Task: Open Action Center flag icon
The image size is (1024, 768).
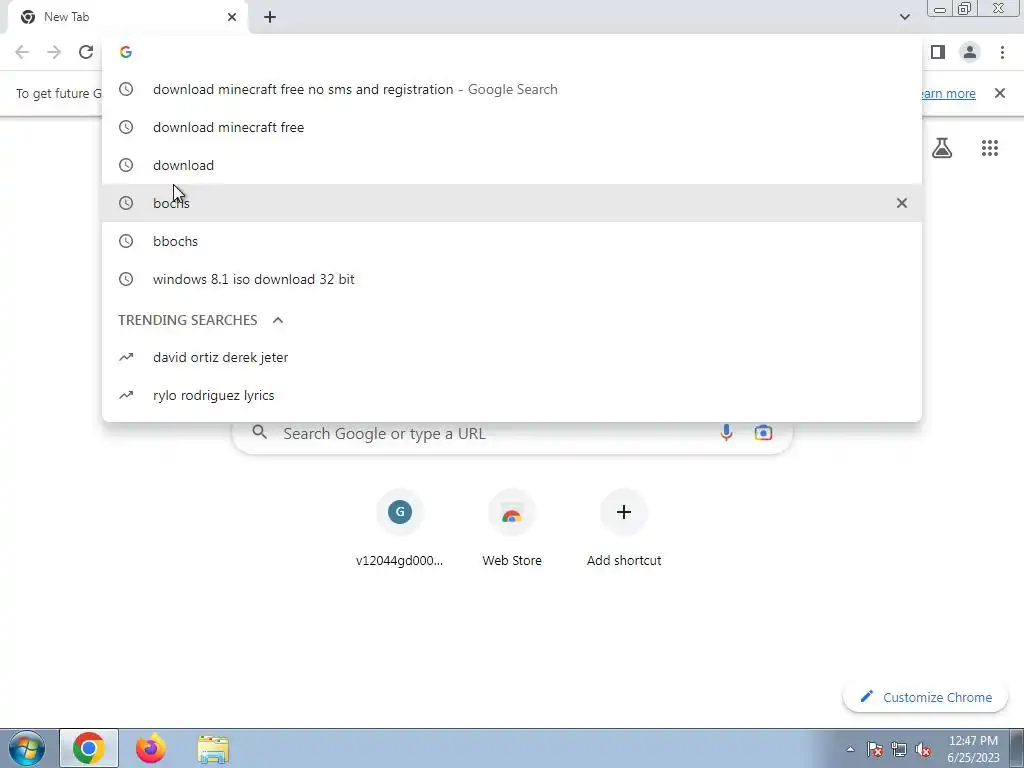Action: 875,749
